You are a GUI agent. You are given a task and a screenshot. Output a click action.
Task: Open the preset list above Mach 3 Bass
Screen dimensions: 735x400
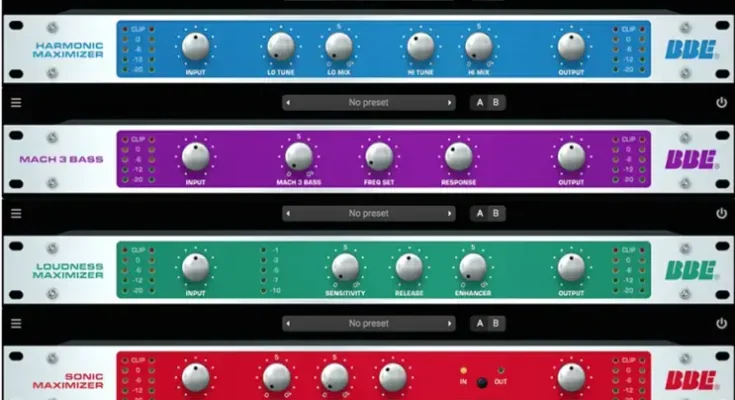pos(368,102)
